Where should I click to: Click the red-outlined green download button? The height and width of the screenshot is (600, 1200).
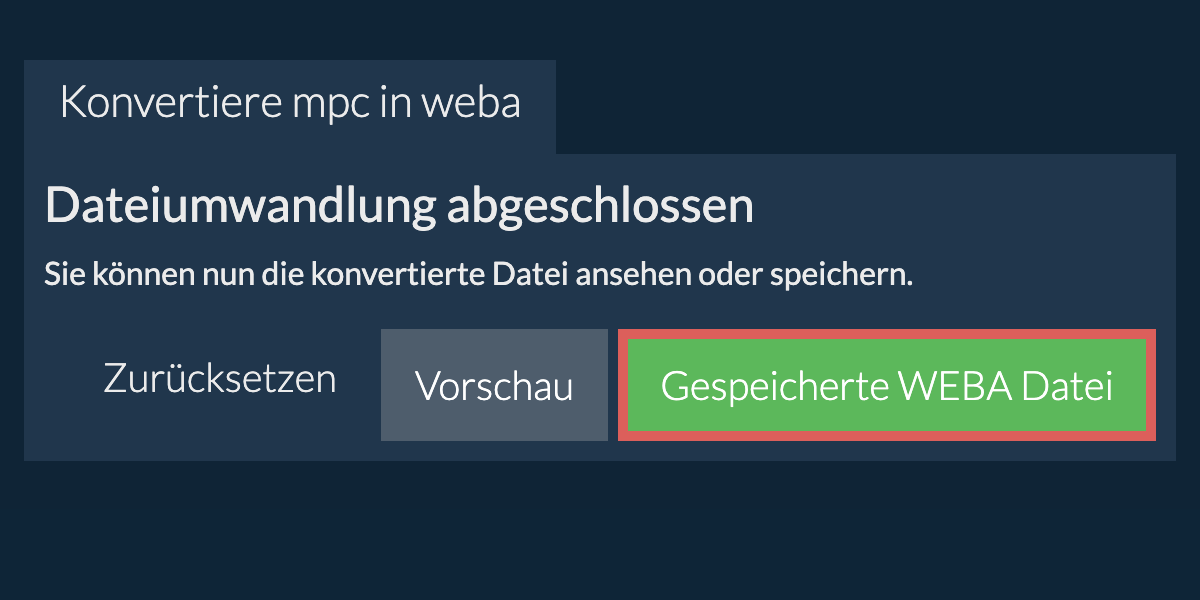[886, 386]
